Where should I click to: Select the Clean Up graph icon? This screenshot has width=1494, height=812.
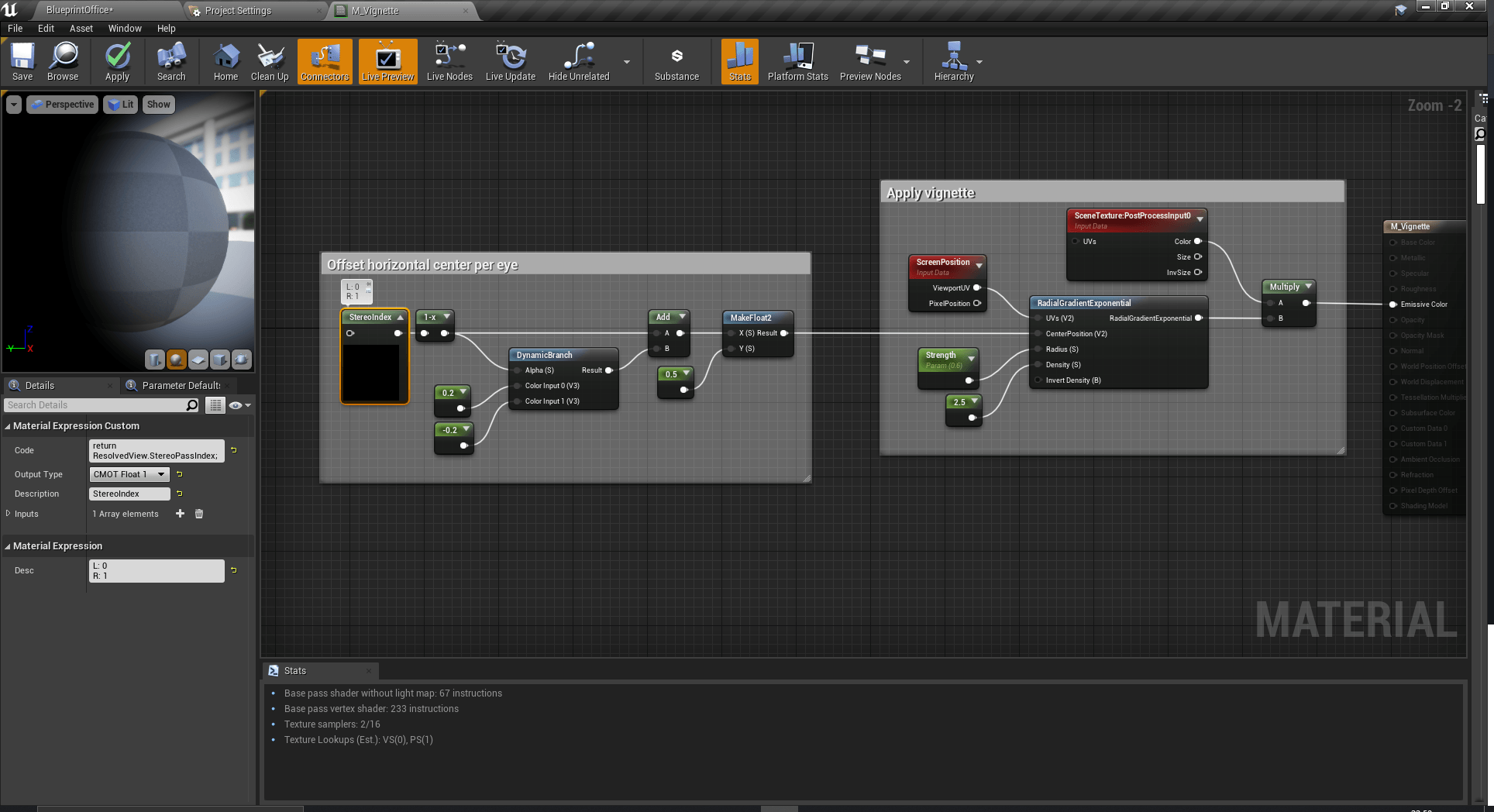[269, 61]
